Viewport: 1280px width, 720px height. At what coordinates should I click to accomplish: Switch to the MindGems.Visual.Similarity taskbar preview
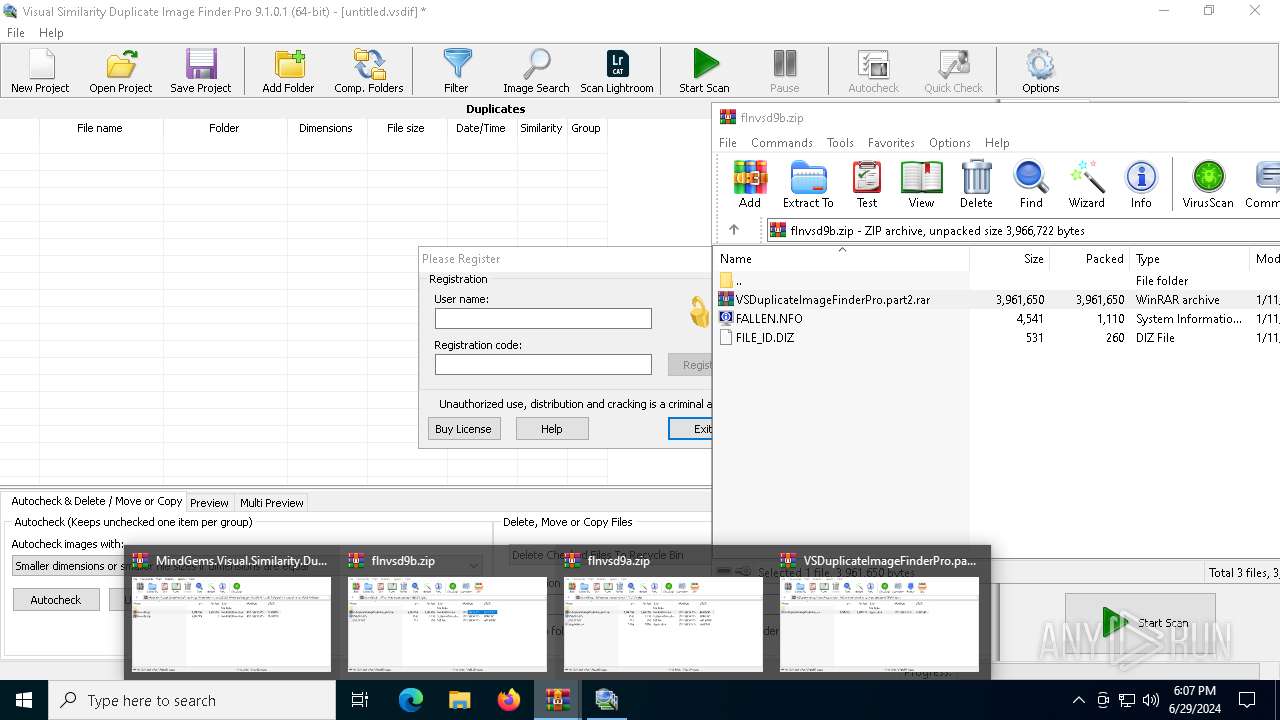coord(232,612)
